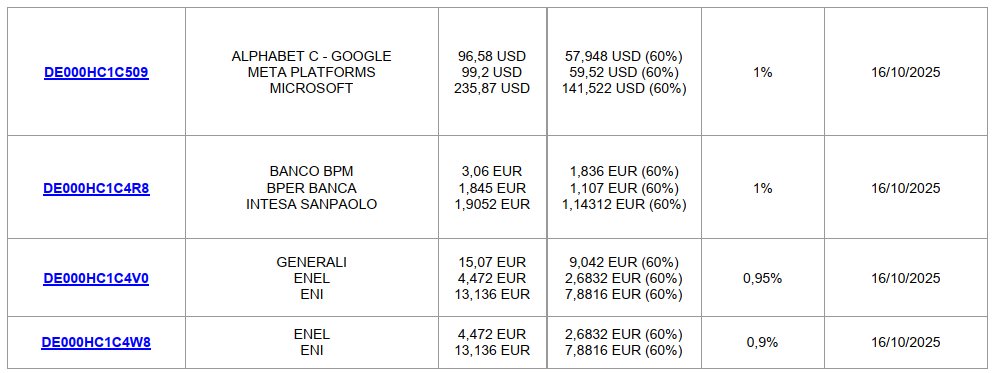Open the DE000HC1C509 ISIN link
The image size is (993, 373).
tap(96, 73)
